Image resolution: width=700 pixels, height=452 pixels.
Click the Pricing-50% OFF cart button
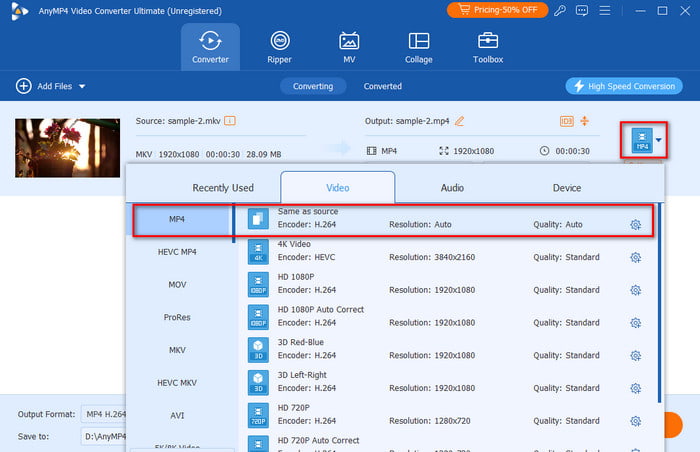497,10
